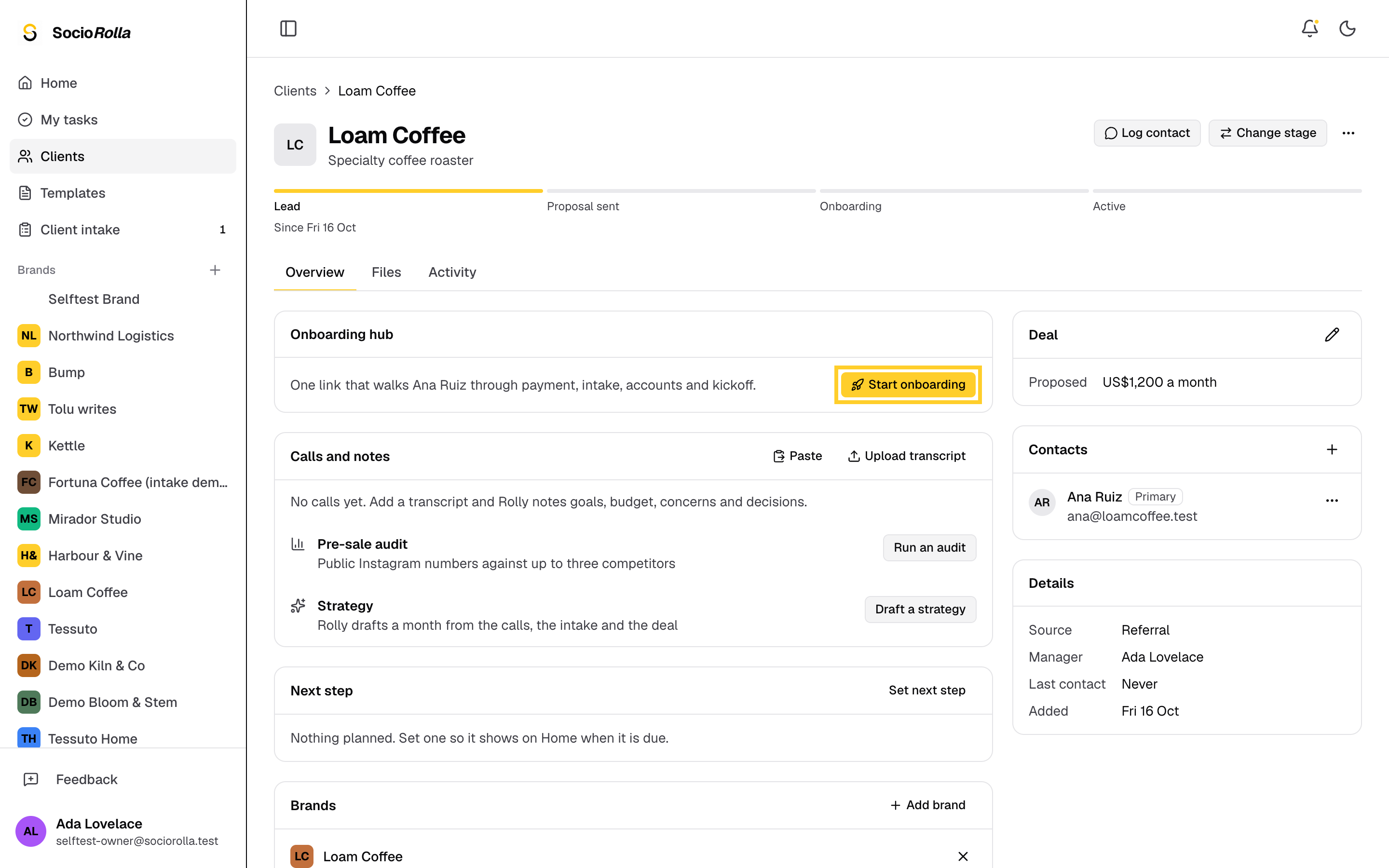Open the more options menu beside Change stage
Viewport: 1389px width, 868px height.
(1348, 133)
